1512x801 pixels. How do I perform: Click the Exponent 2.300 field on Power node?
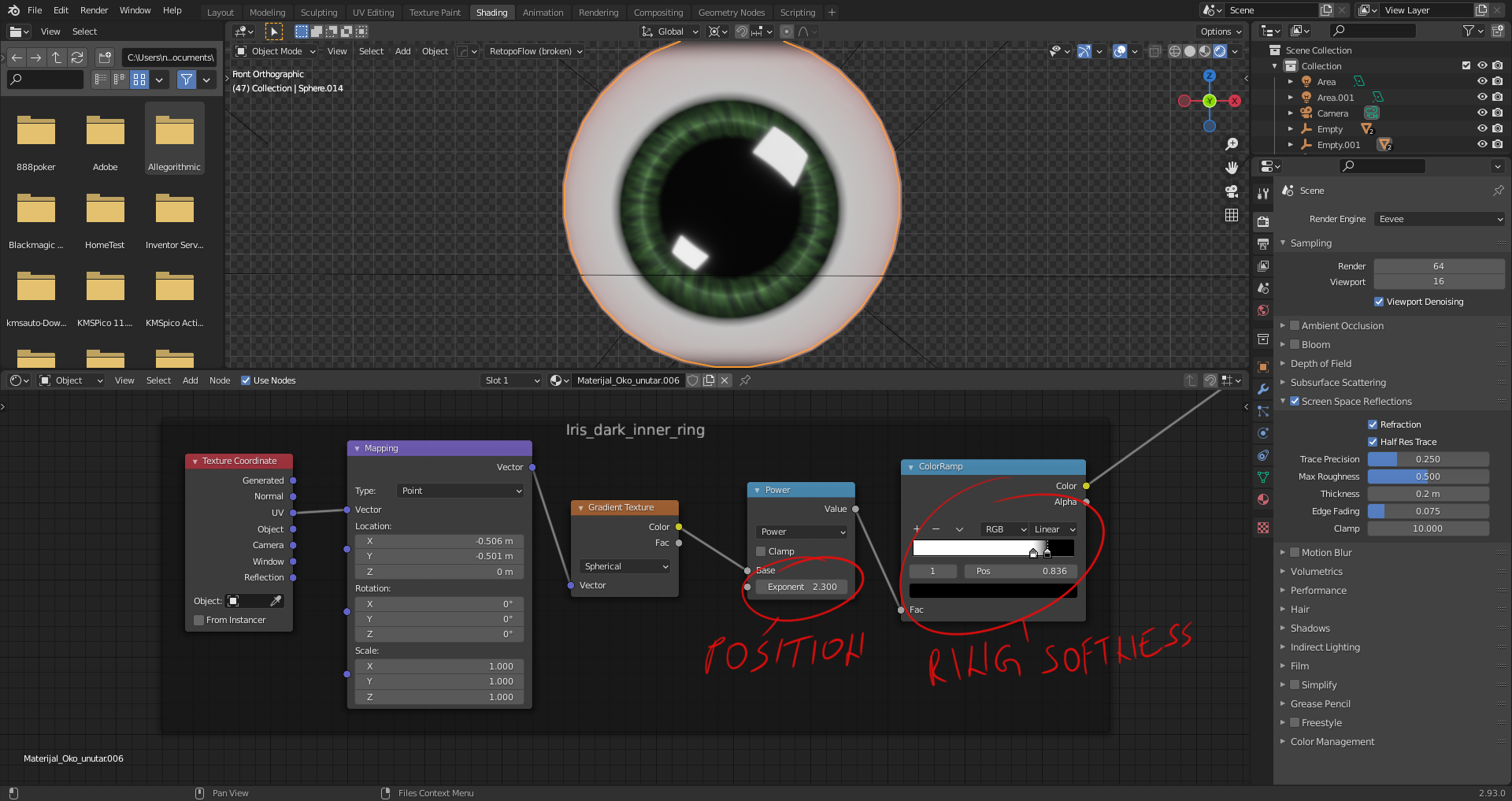pyautogui.click(x=801, y=587)
